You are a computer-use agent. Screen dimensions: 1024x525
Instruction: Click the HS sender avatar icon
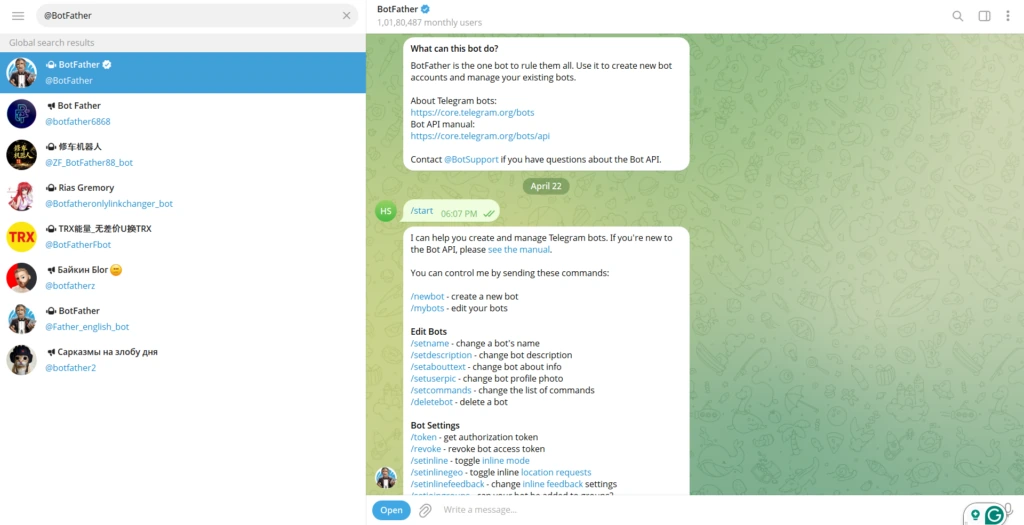coord(386,211)
